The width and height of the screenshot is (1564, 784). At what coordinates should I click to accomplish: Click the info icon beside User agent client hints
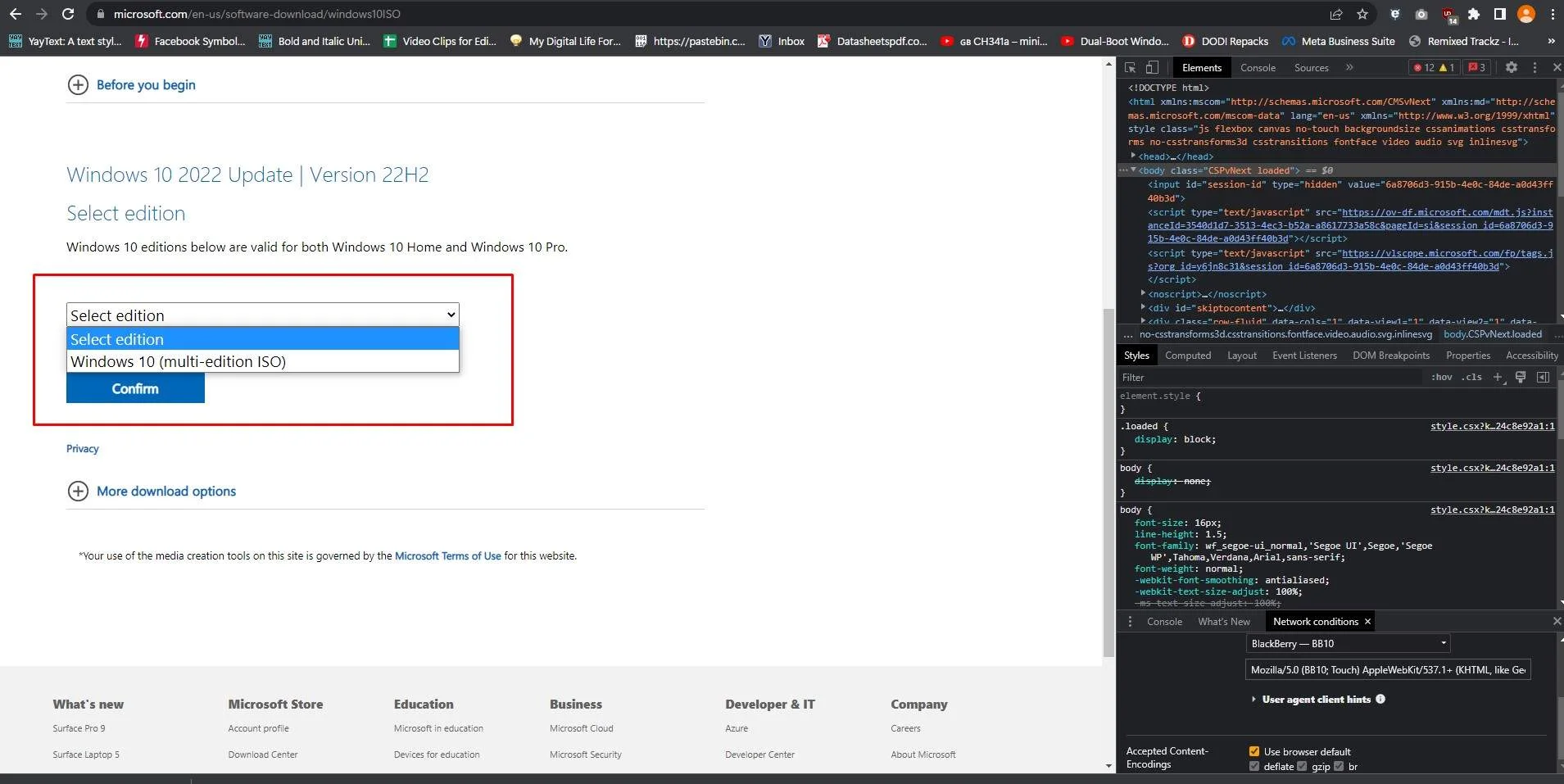[1380, 699]
